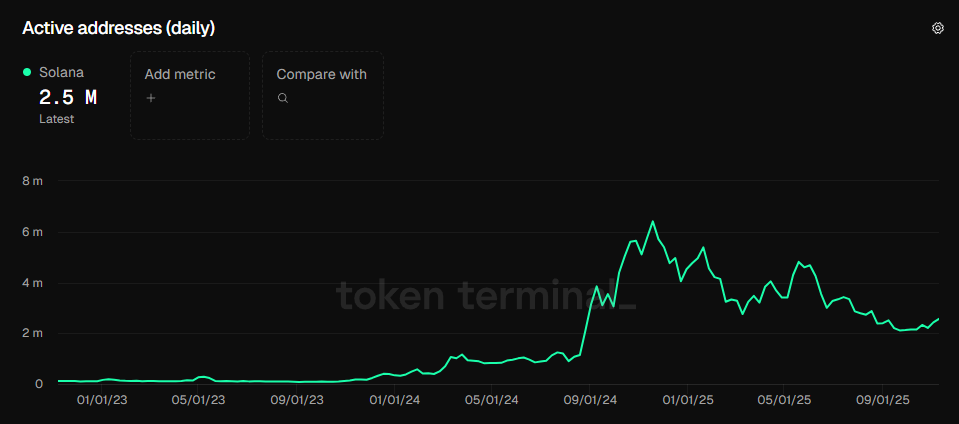The height and width of the screenshot is (424, 959).
Task: Click the green Solana legend dot
Action: click(x=27, y=73)
